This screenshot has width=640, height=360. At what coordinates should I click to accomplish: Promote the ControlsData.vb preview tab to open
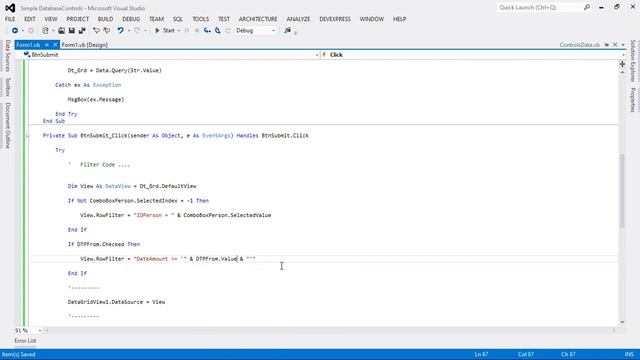point(607,45)
